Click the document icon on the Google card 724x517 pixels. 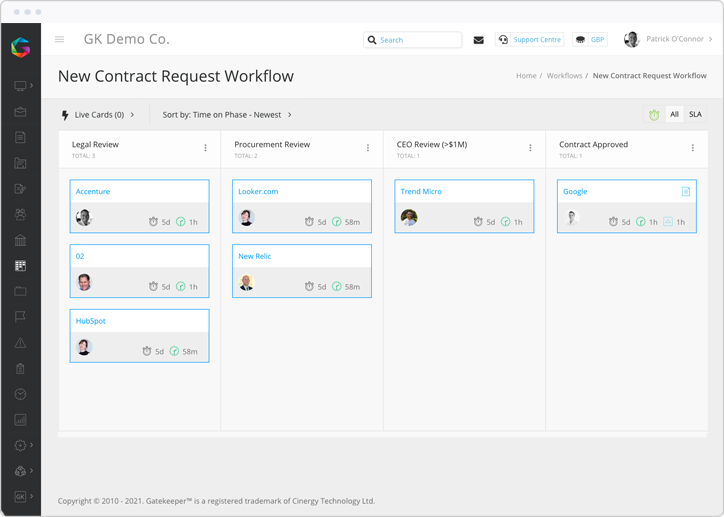pyautogui.click(x=686, y=192)
